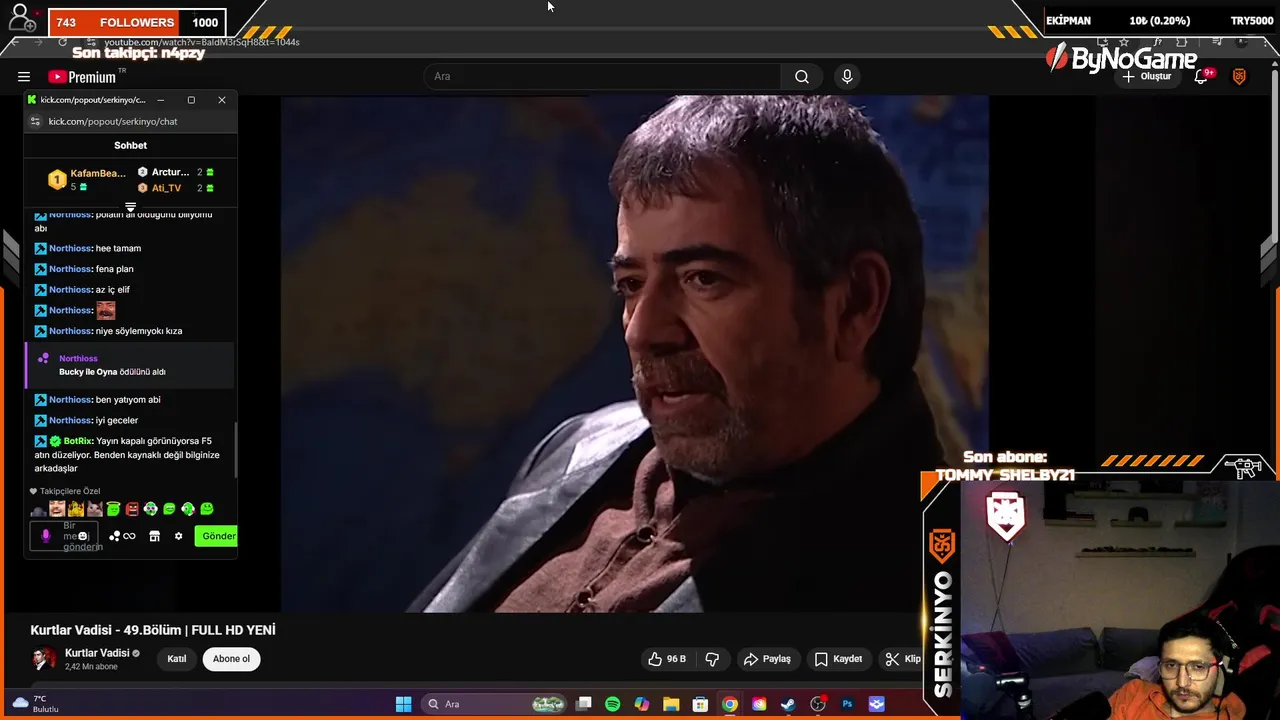Viewport: 1280px width, 720px height.
Task: Insert the red angry face emote
Action: click(132, 509)
